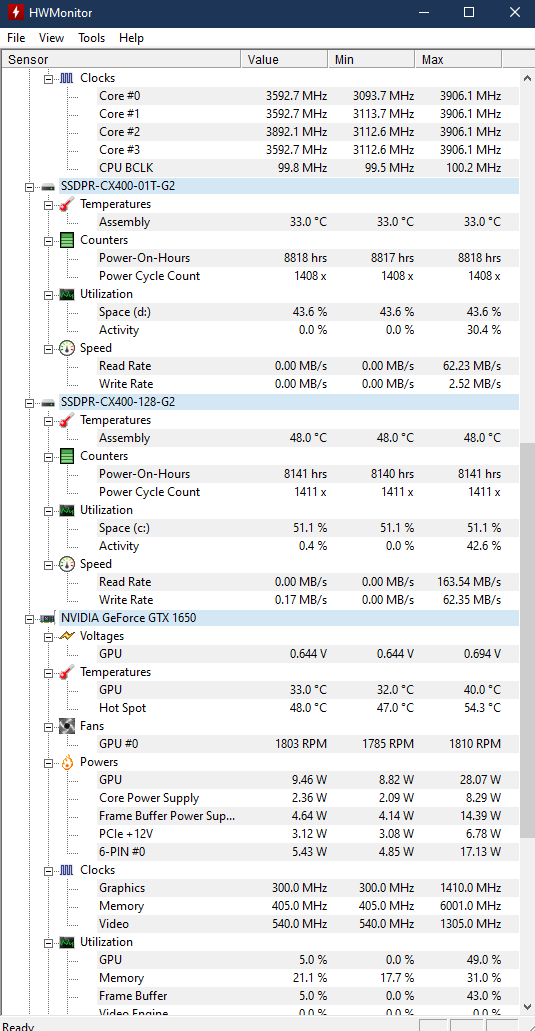Click the Counters icon under 128-G2 drive
535x1031 pixels.
coord(67,456)
